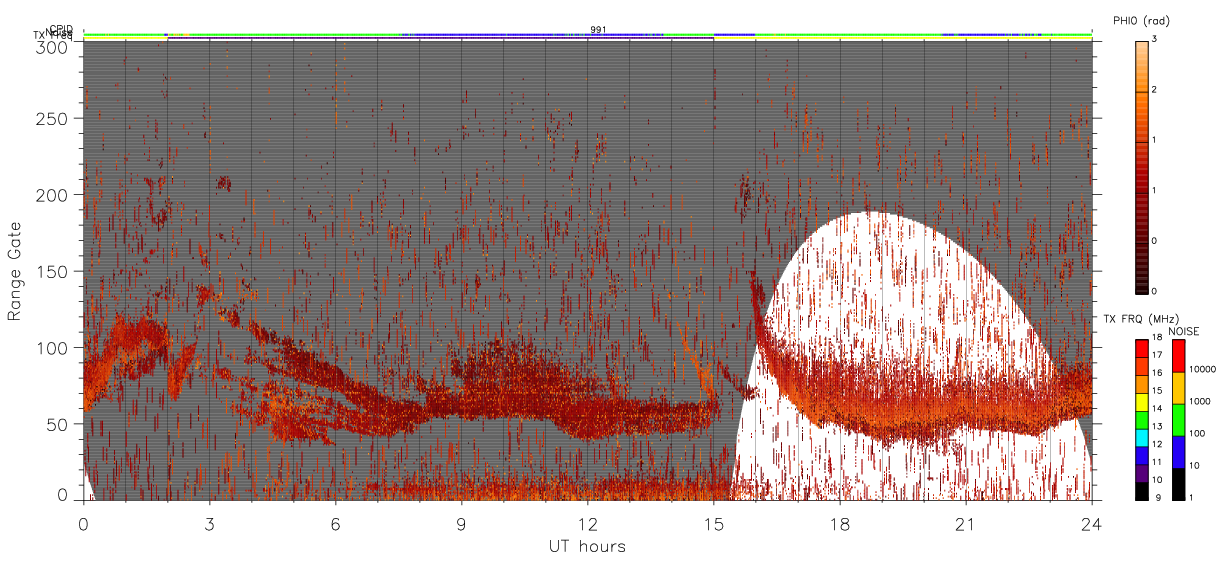1228x567 pixels.
Task: Click the '10000' label in NOISE legend
Action: [1203, 369]
